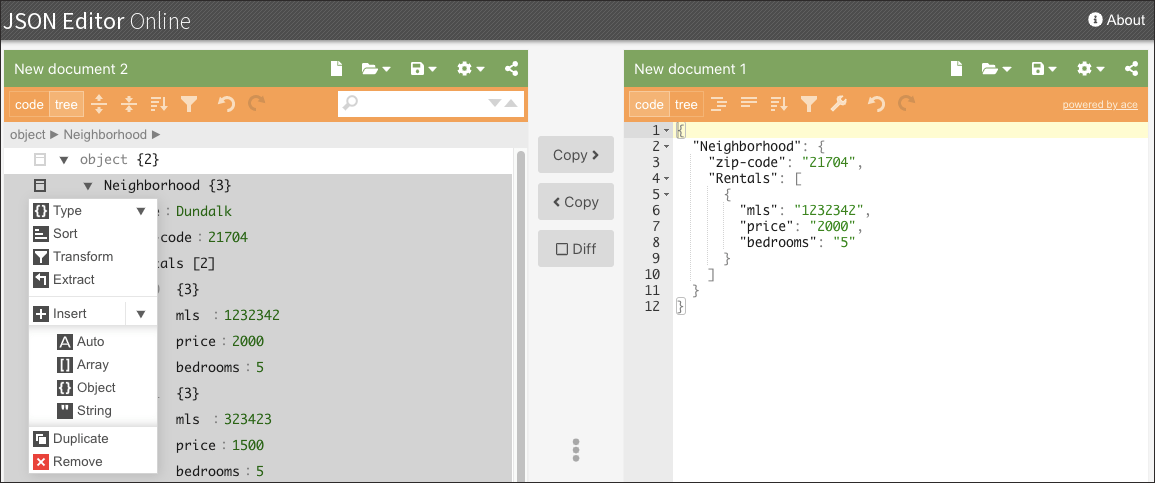Image resolution: width=1155 pixels, height=483 pixels.
Task: Open folder menu in New document 2 panel
Action: click(376, 68)
